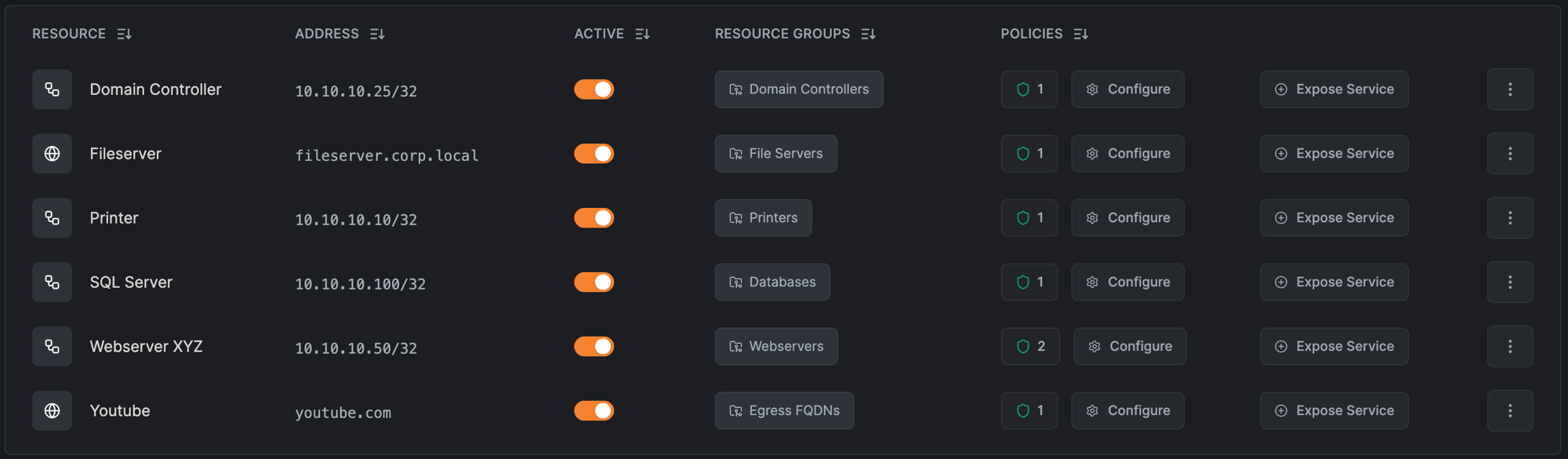Disable the Domain Controller active toggle
The image size is (1568, 459).
pyautogui.click(x=593, y=89)
